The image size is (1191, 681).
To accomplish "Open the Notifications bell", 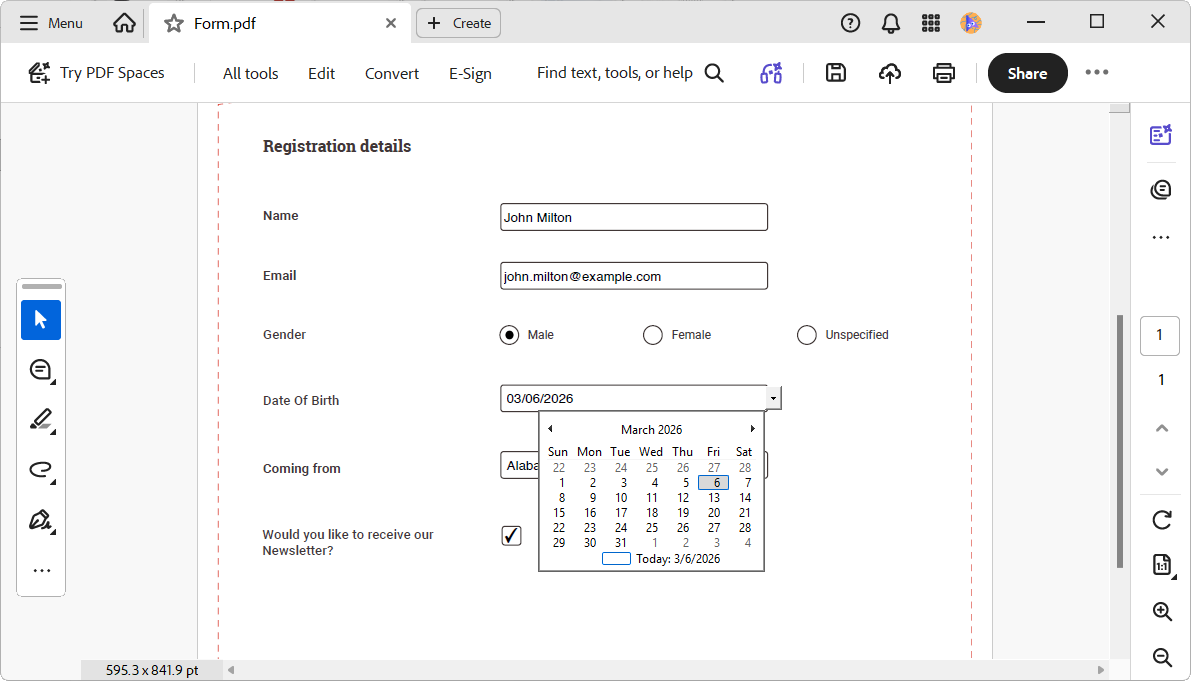I will point(890,23).
